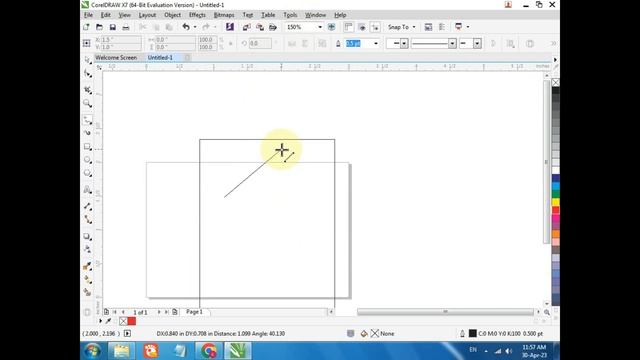Select the Pick tool
The width and height of the screenshot is (640, 360).
pos(87,60)
